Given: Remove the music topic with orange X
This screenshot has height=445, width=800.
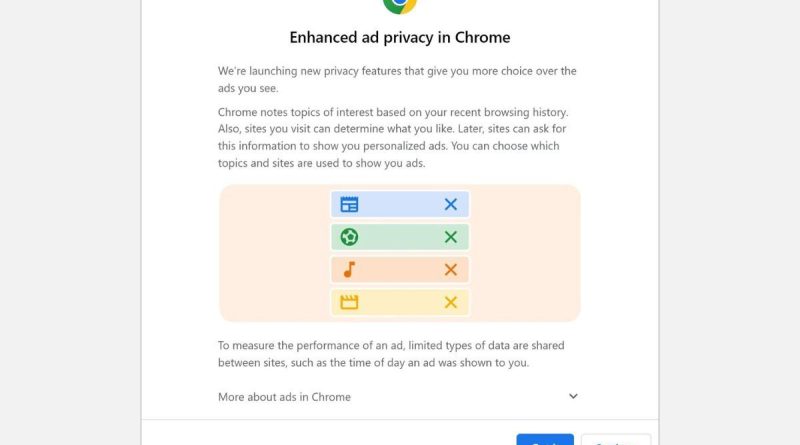Looking at the screenshot, I should (x=451, y=269).
